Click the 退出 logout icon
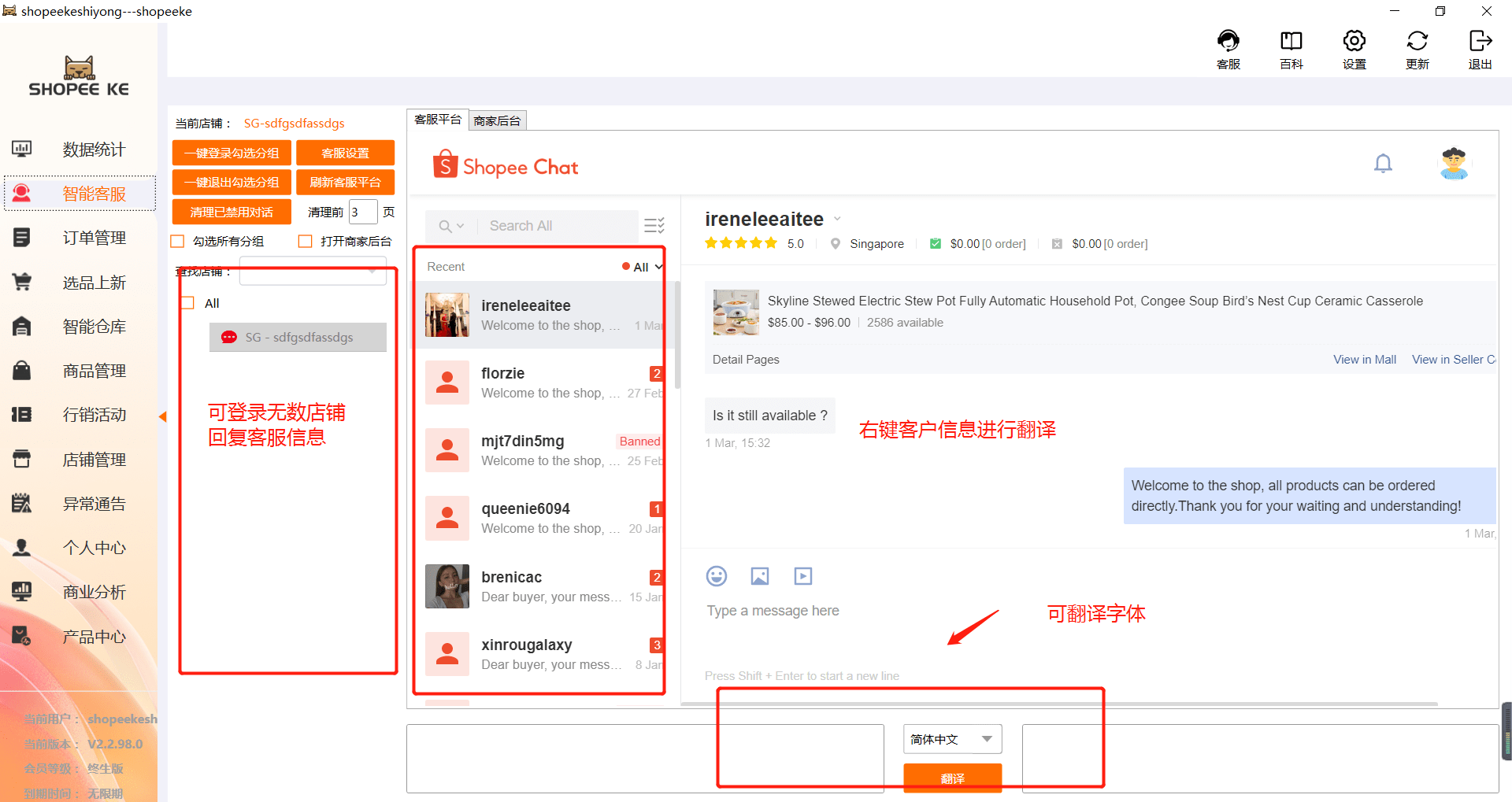Image resolution: width=1512 pixels, height=802 pixels. click(1480, 41)
